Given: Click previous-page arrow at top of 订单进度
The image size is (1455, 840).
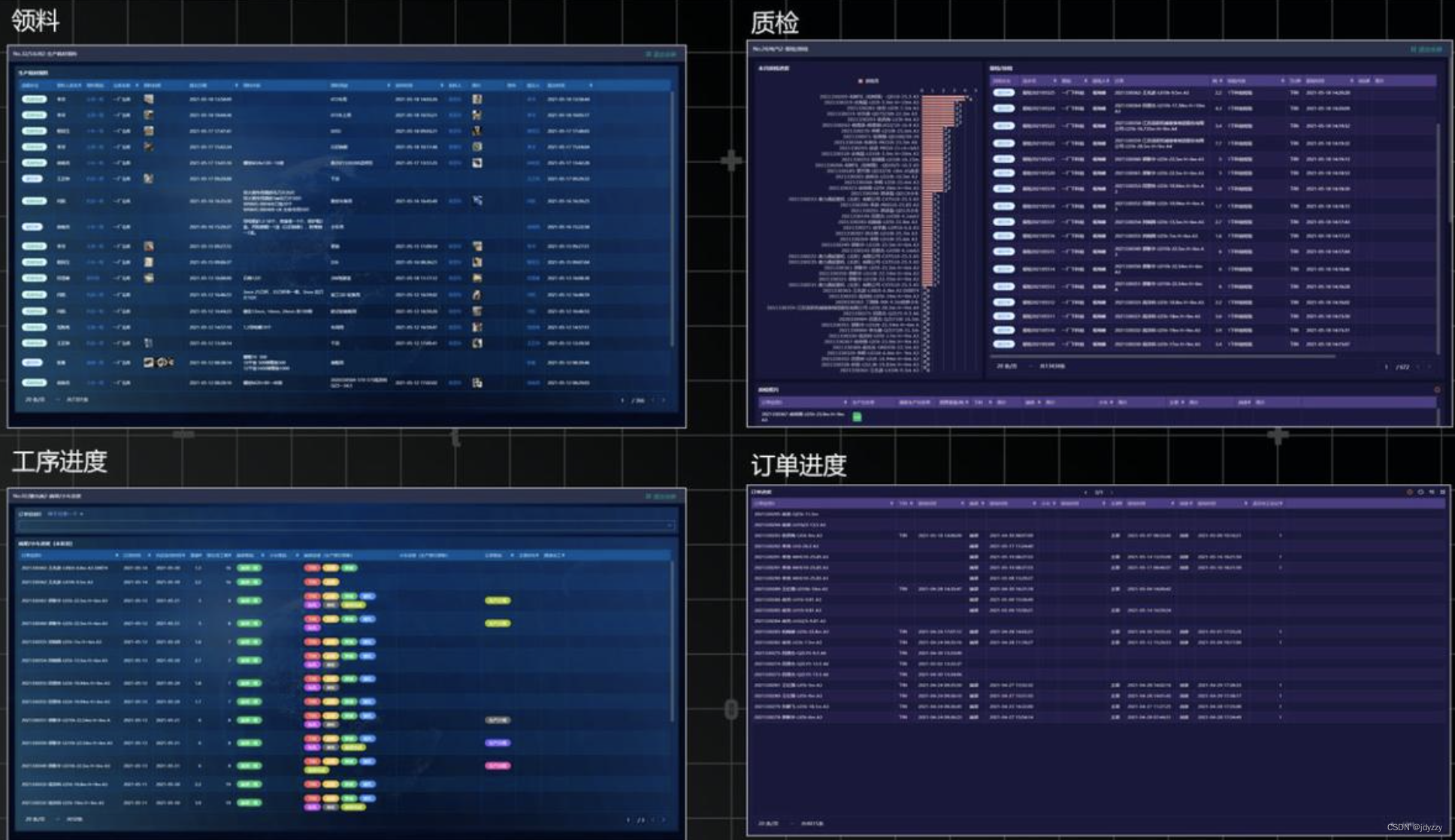Looking at the screenshot, I should (x=1085, y=493).
